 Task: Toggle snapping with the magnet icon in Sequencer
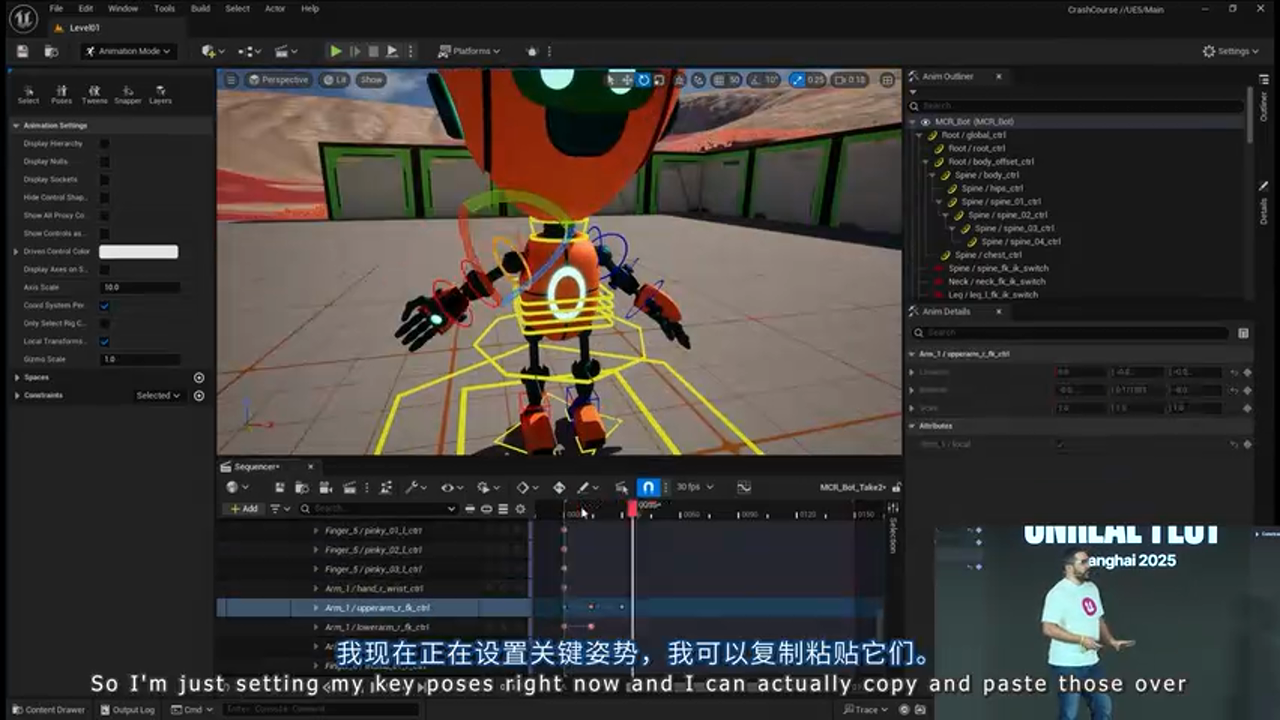pyautogui.click(x=650, y=487)
